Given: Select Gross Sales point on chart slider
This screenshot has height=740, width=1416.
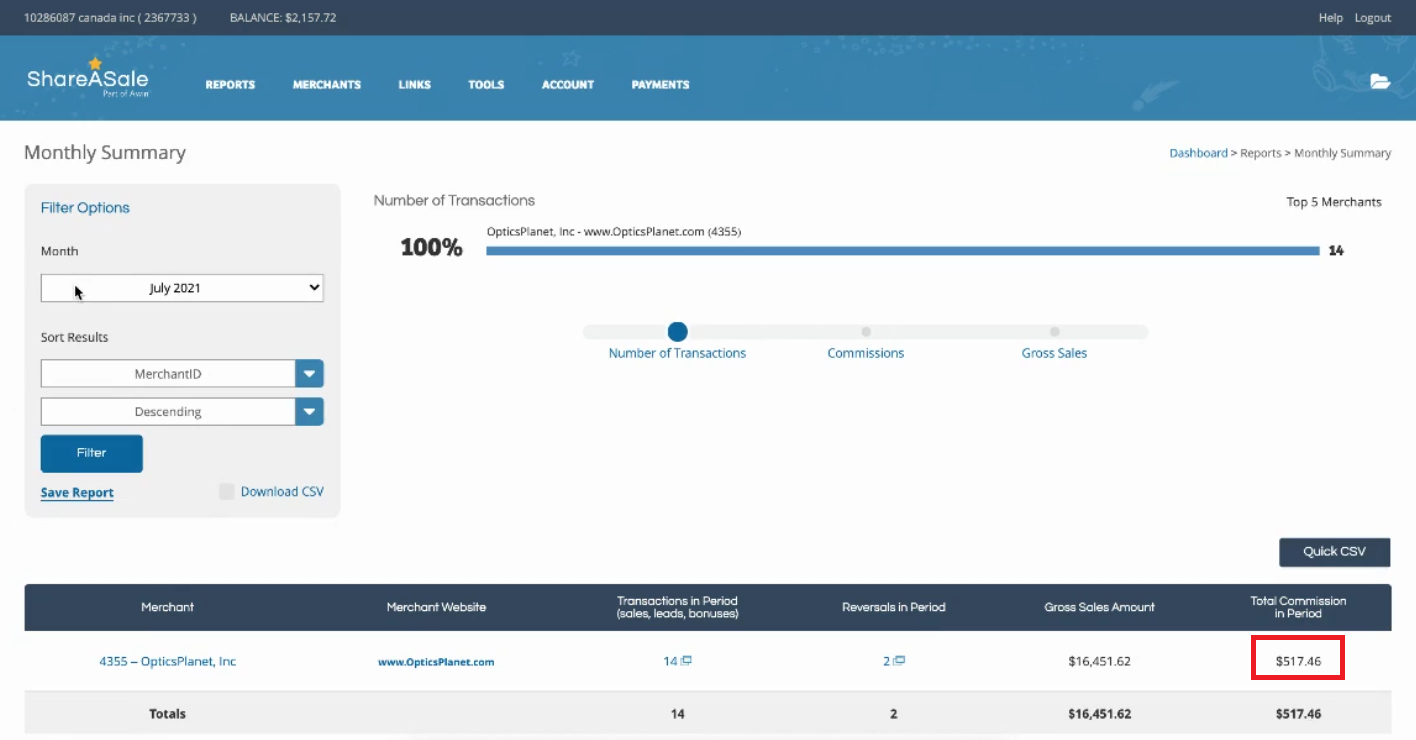Looking at the screenshot, I should click(1054, 331).
